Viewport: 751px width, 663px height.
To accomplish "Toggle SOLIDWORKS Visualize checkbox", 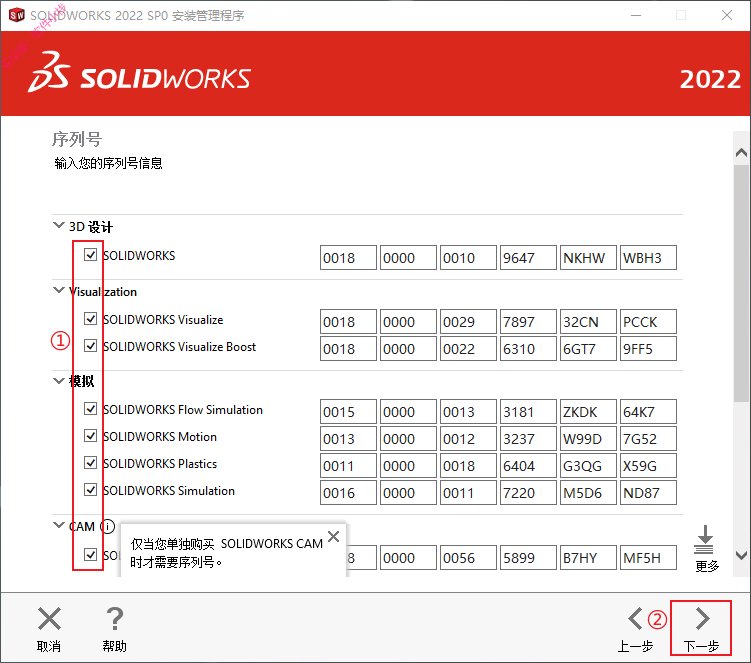I will [x=91, y=319].
